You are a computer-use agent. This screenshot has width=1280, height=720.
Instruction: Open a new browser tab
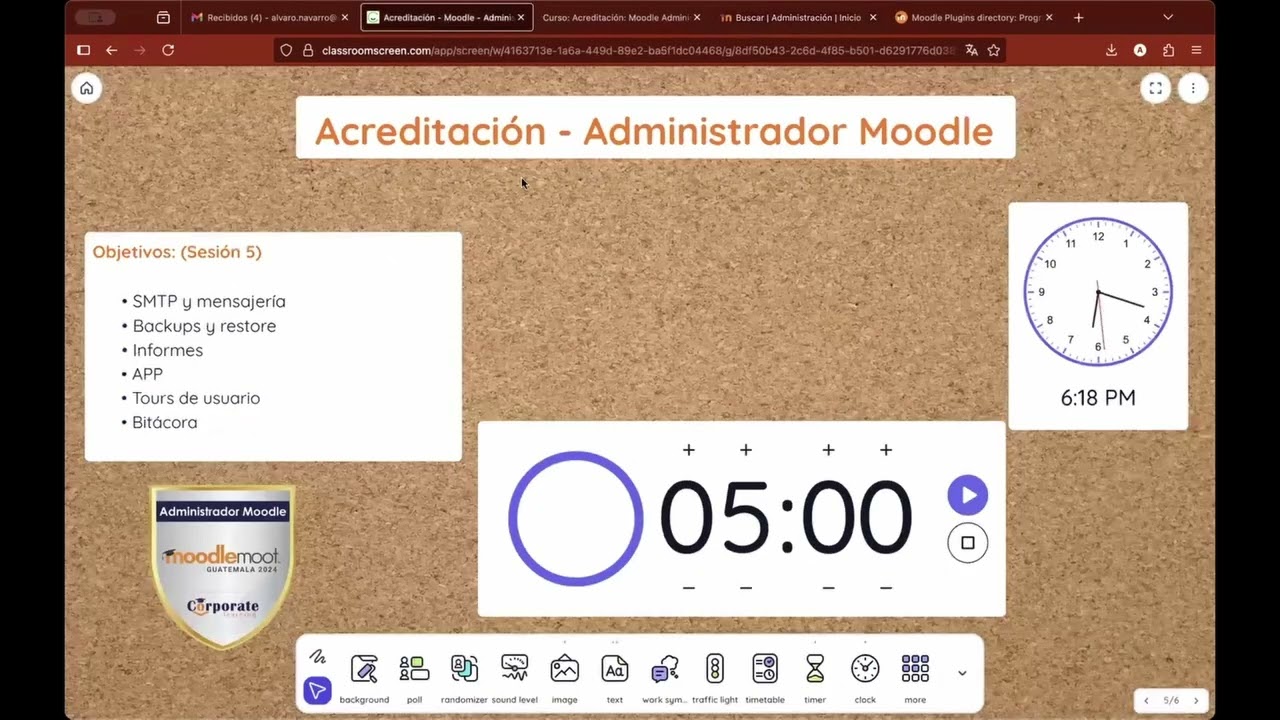click(1078, 18)
